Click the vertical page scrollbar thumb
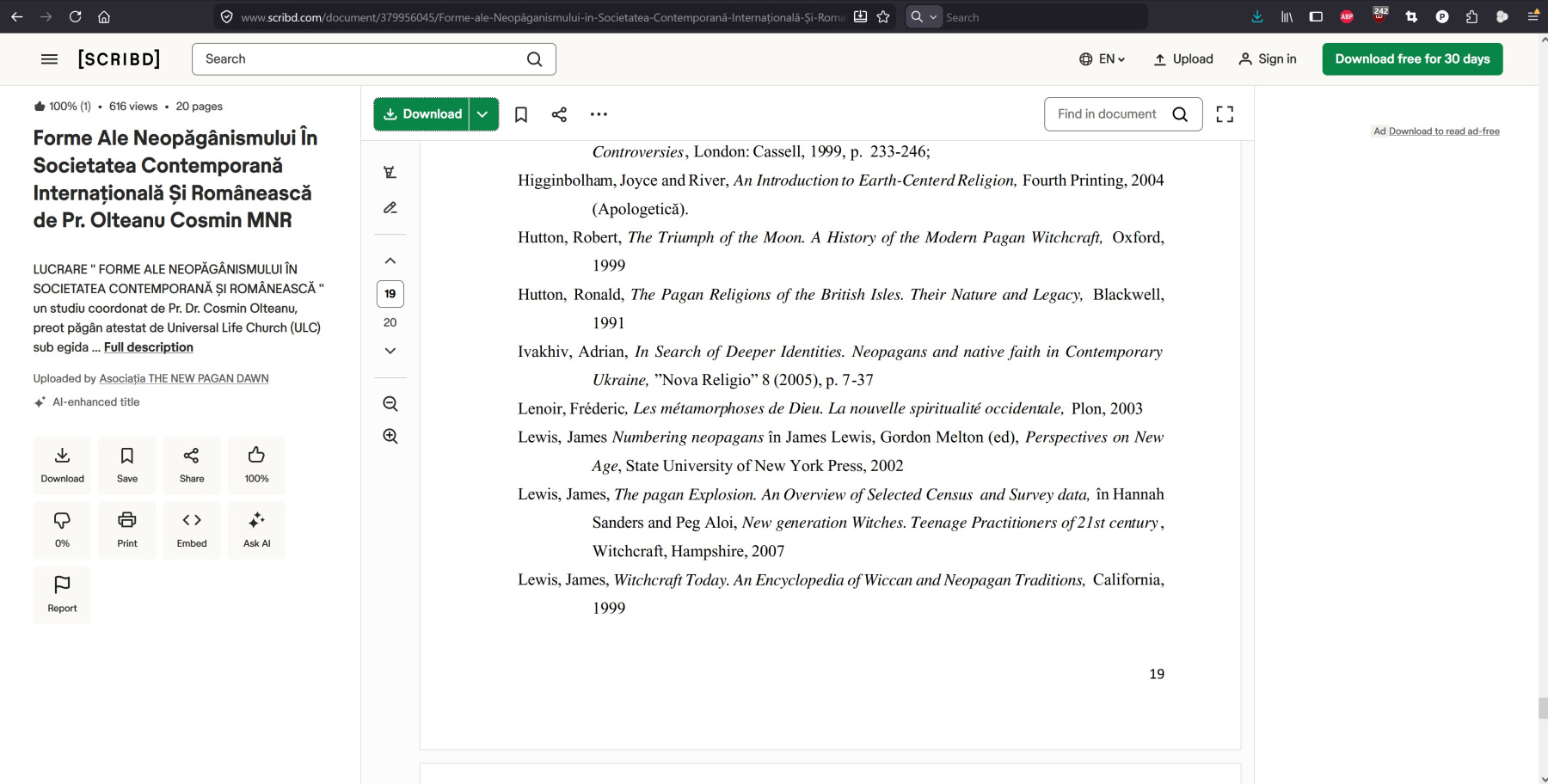Image resolution: width=1548 pixels, height=784 pixels. 1542,708
